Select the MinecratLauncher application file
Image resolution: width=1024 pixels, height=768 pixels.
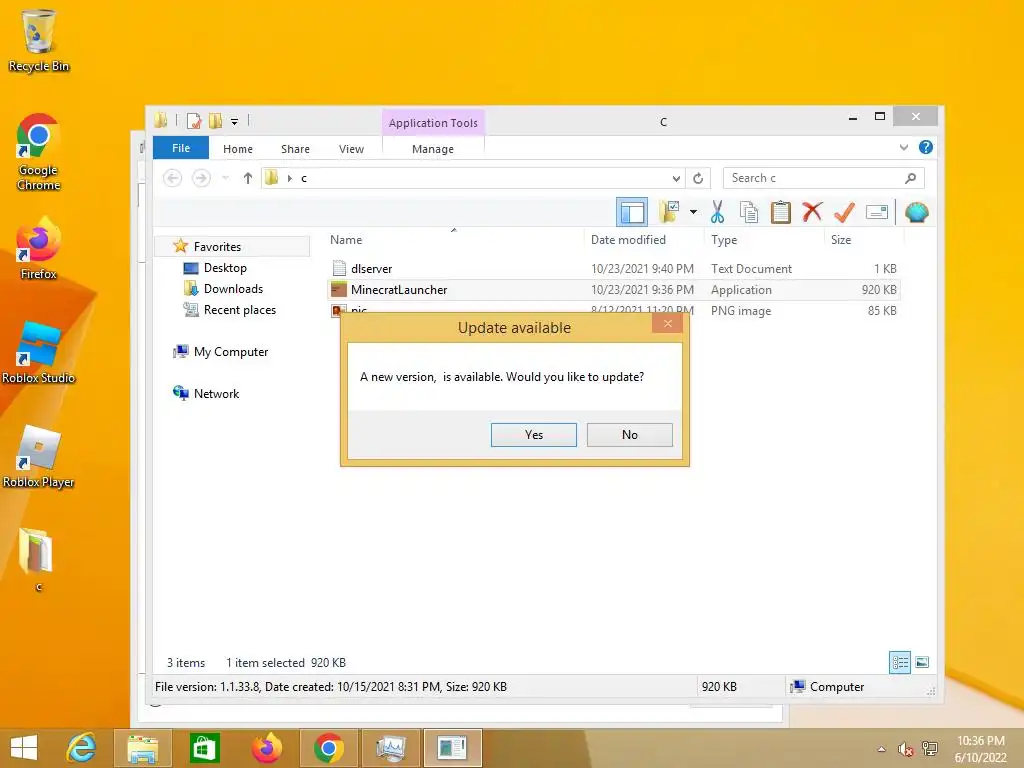(x=614, y=290)
